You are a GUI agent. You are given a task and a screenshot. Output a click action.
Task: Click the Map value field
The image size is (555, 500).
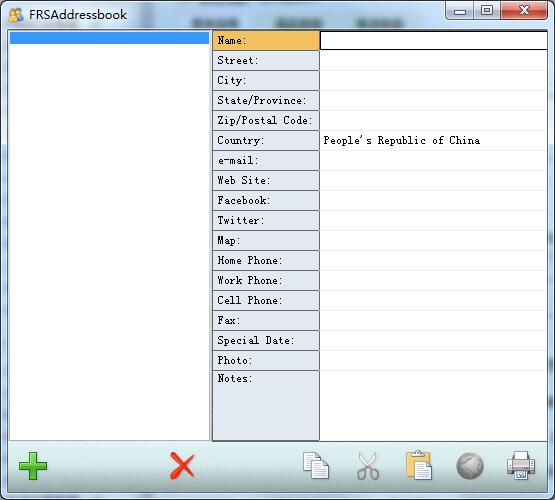tap(433, 240)
